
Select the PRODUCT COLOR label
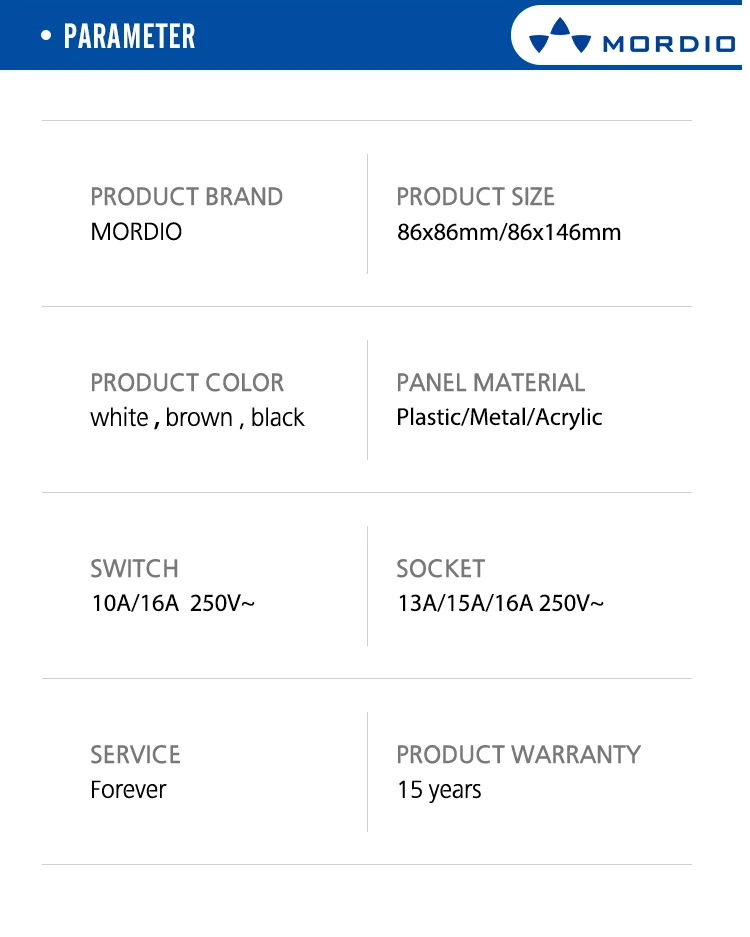tap(187, 383)
